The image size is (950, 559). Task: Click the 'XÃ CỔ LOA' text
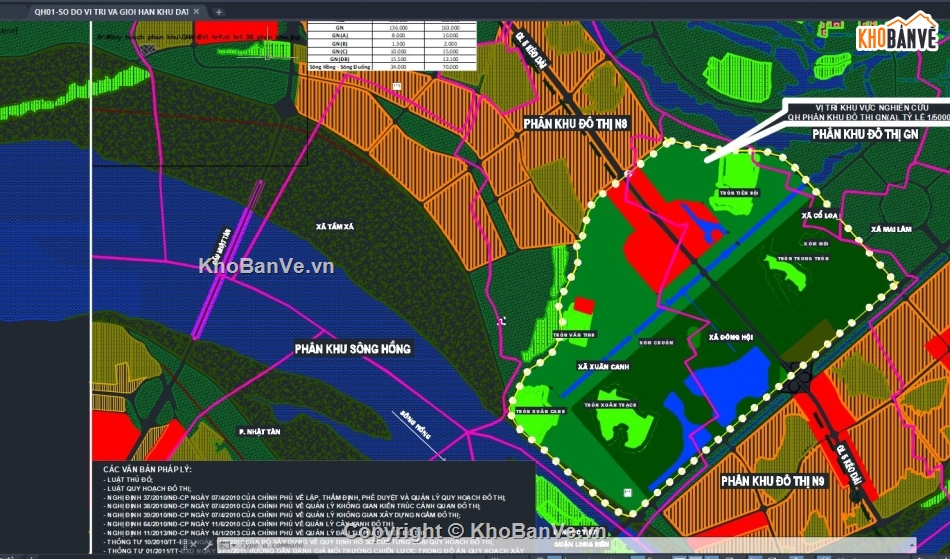click(819, 216)
